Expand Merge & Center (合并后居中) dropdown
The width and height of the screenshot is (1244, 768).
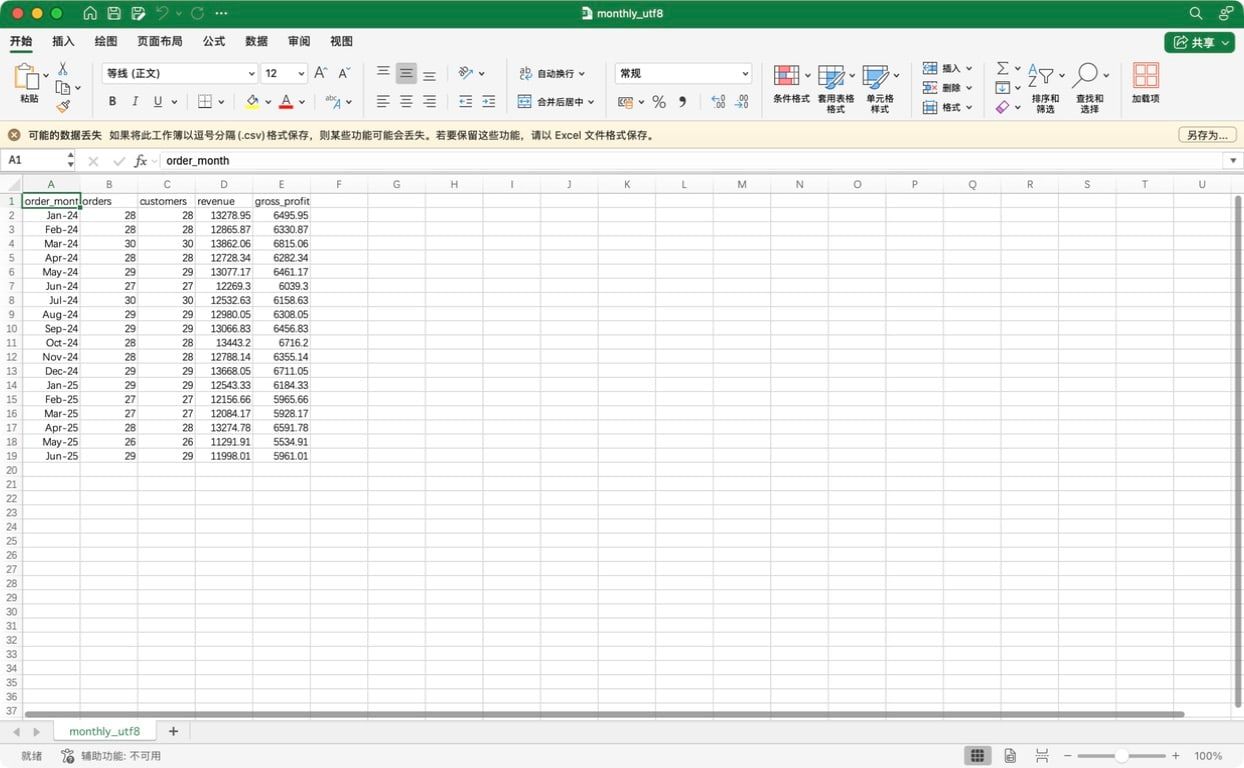(x=591, y=101)
